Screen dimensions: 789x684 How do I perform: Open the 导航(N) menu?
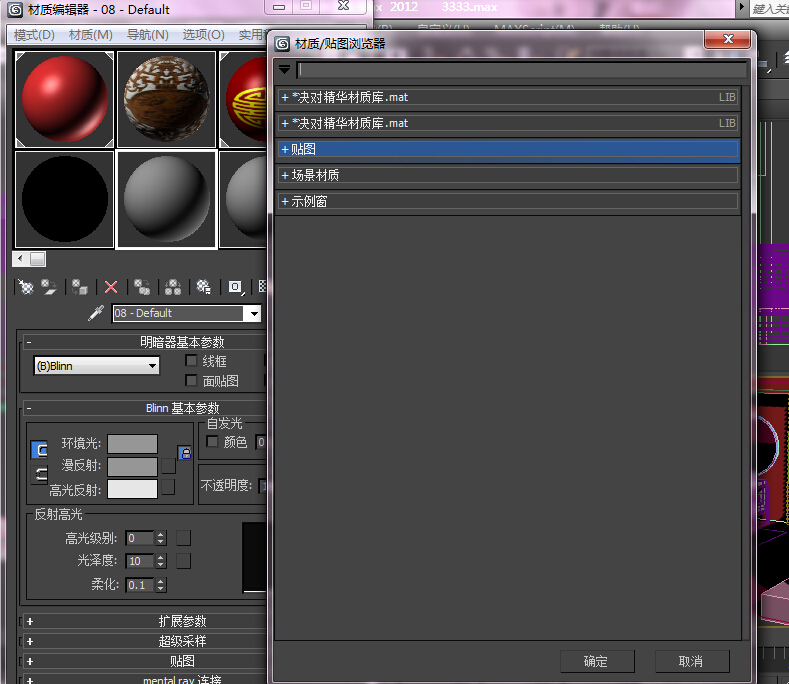(x=147, y=35)
